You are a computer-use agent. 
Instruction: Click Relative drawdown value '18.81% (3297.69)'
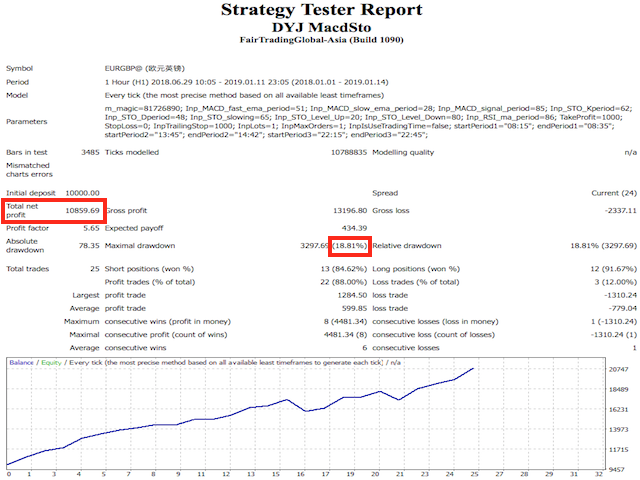pos(604,246)
